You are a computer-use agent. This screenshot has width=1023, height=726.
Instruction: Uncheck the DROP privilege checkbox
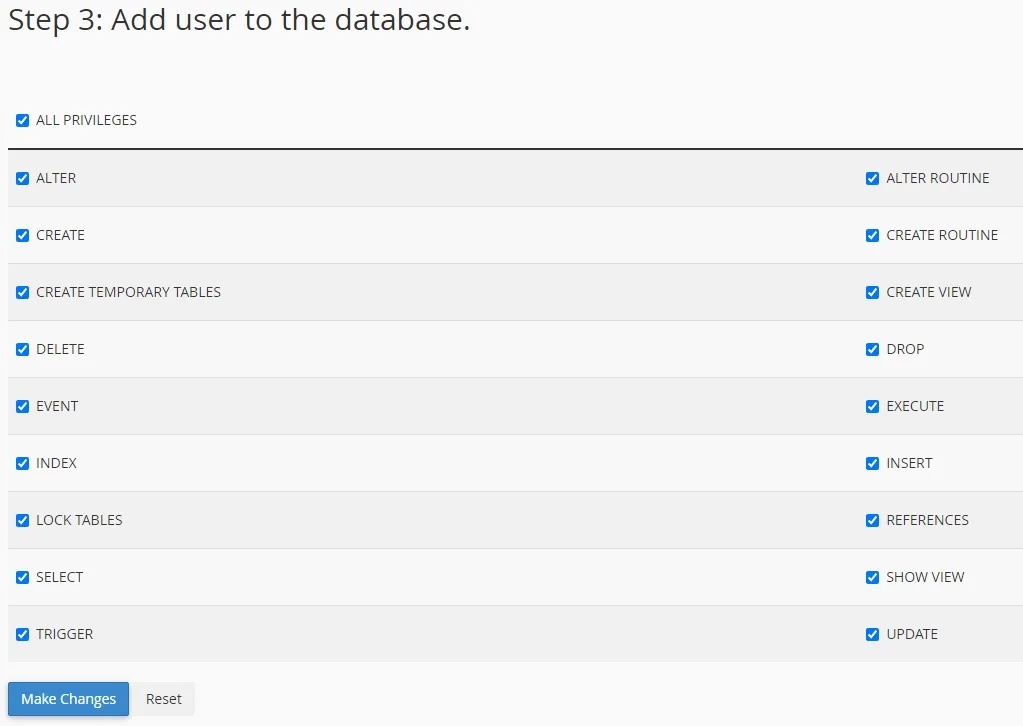coord(873,350)
